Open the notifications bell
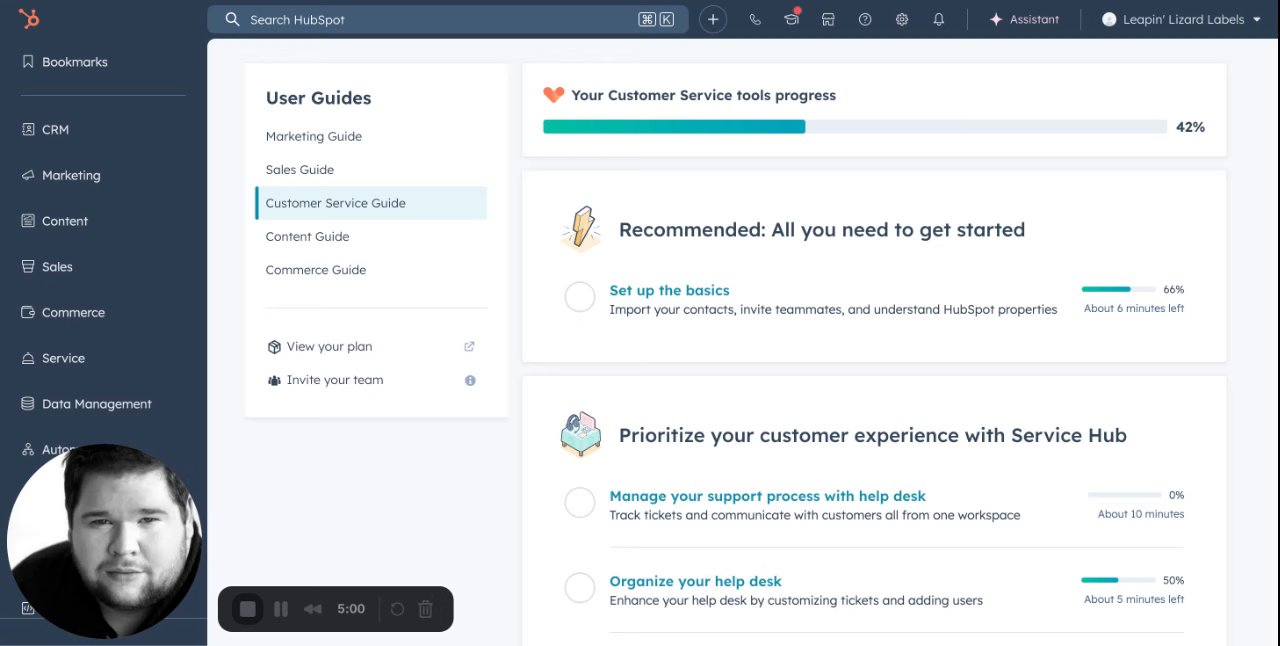 click(938, 19)
